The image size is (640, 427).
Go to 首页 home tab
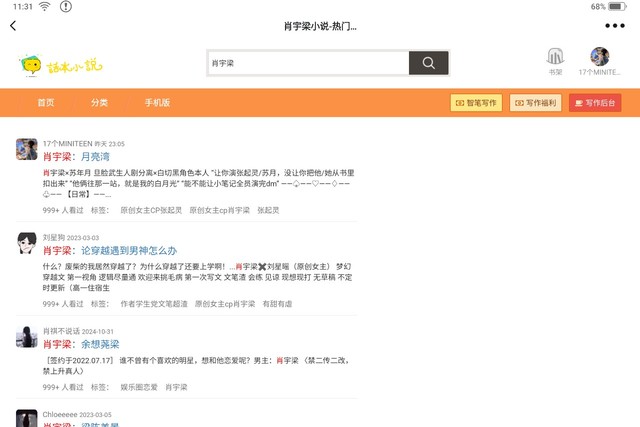tap(46, 103)
